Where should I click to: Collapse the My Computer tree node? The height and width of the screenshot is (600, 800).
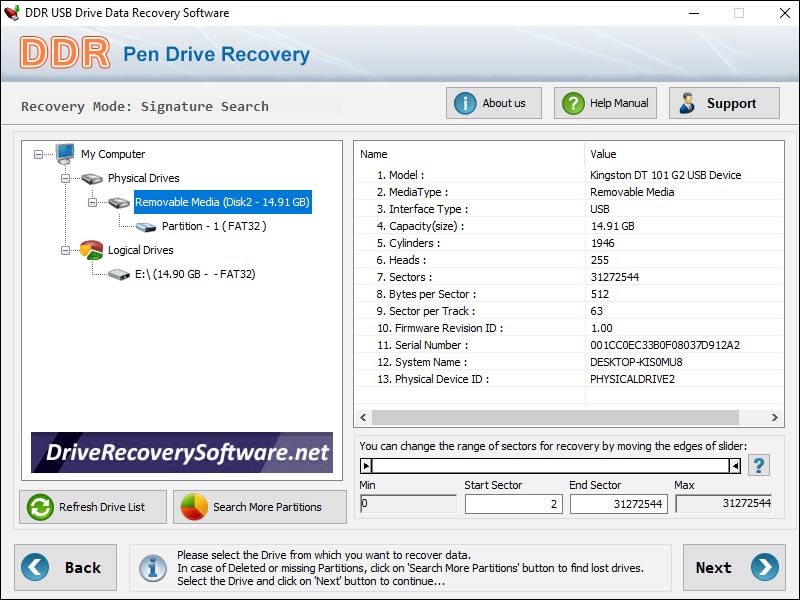coord(39,154)
